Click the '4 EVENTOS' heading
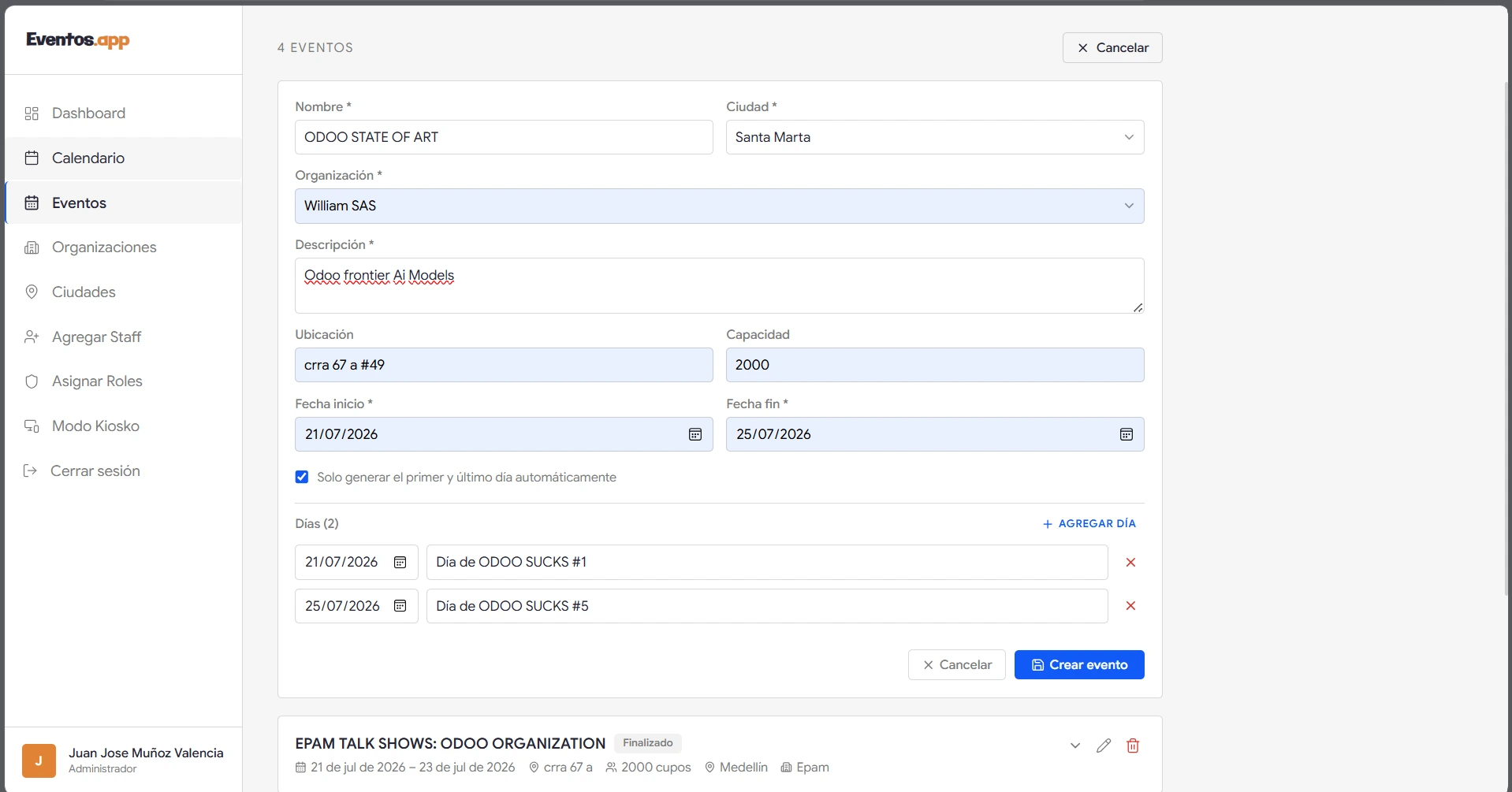 pos(315,47)
